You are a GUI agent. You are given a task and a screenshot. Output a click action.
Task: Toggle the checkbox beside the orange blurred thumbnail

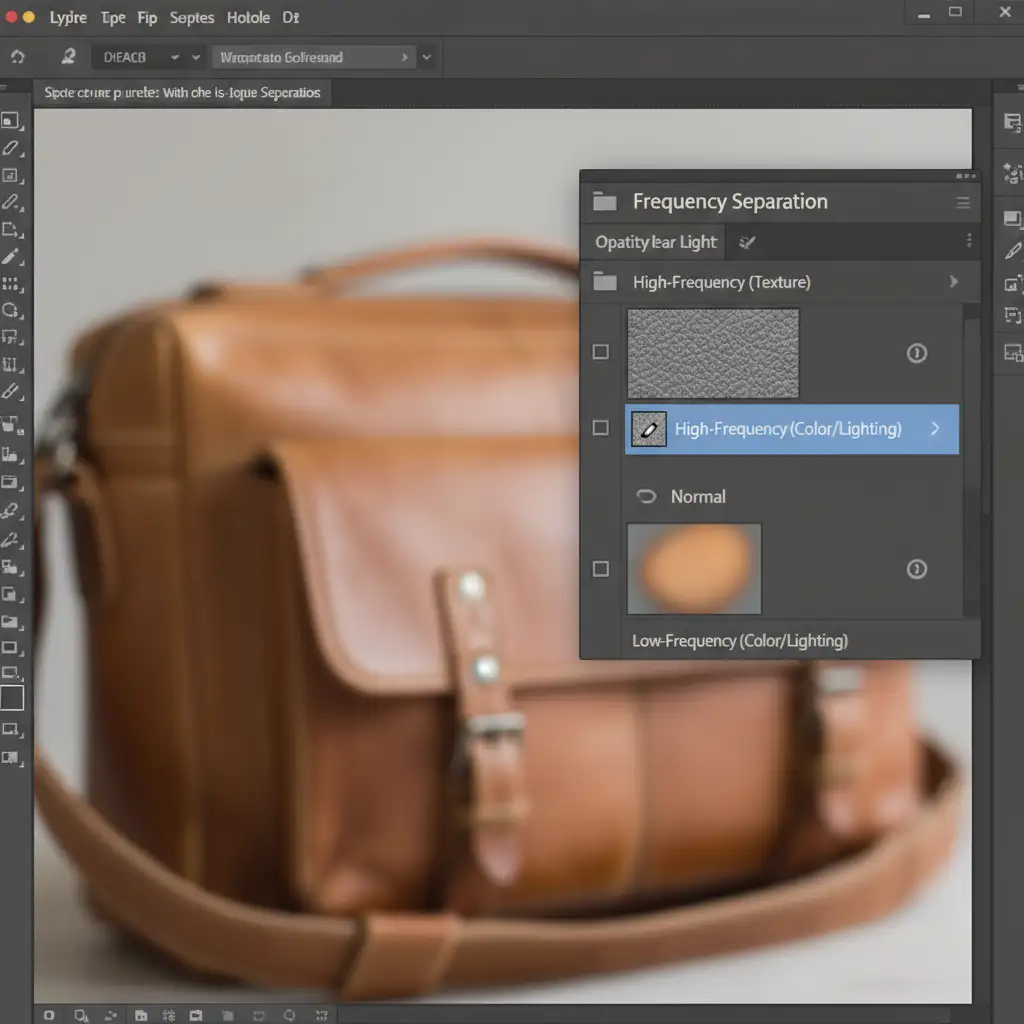[x=600, y=569]
